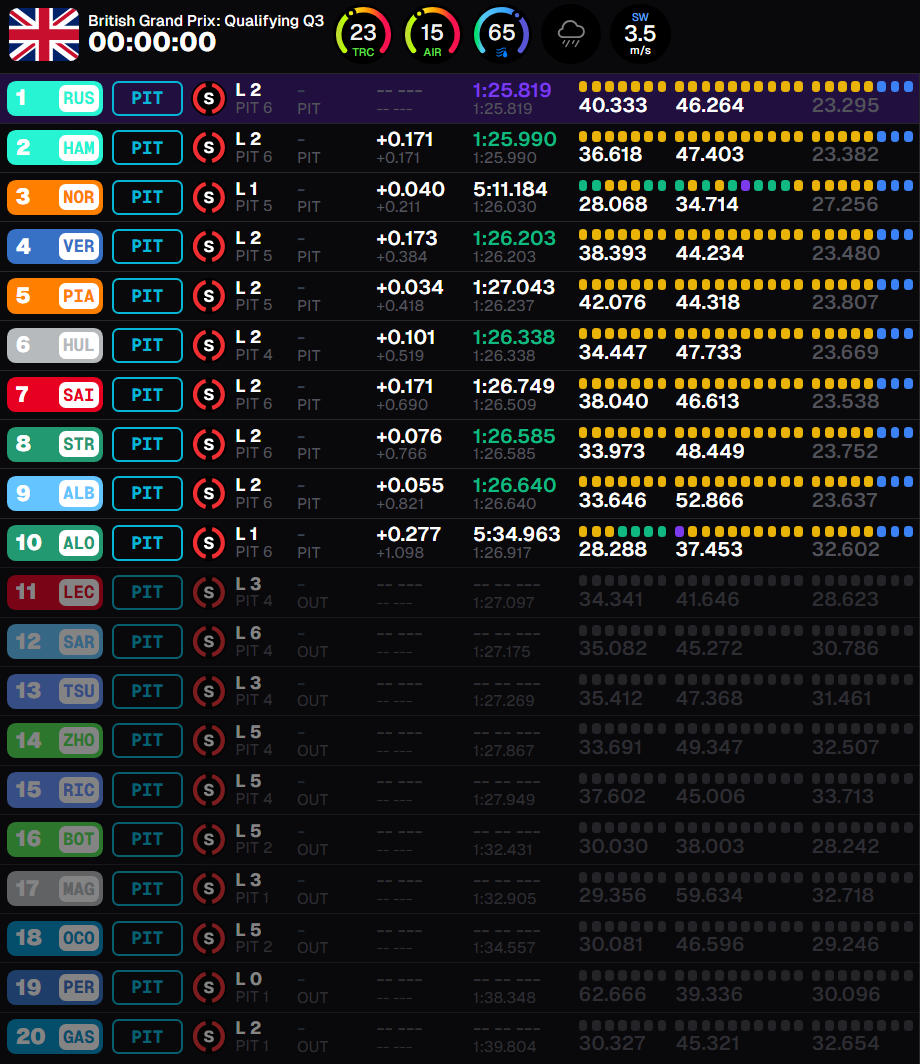Click the humidity gauge showing 65
Image resolution: width=920 pixels, height=1064 pixels.
click(501, 34)
